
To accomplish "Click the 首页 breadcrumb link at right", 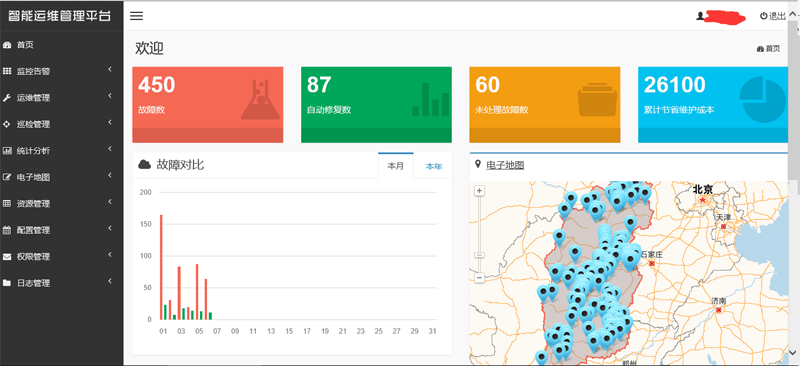I will click(768, 48).
